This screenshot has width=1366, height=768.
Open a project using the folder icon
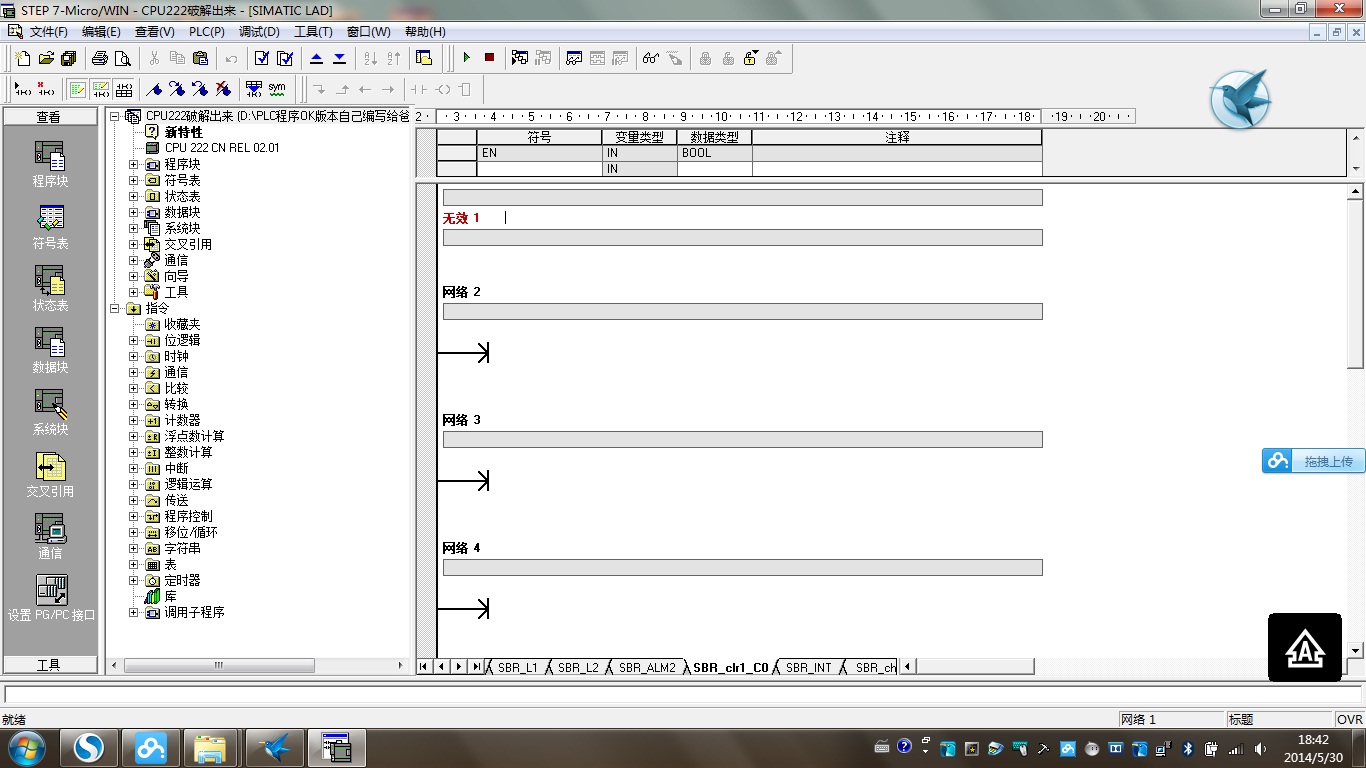[x=46, y=58]
